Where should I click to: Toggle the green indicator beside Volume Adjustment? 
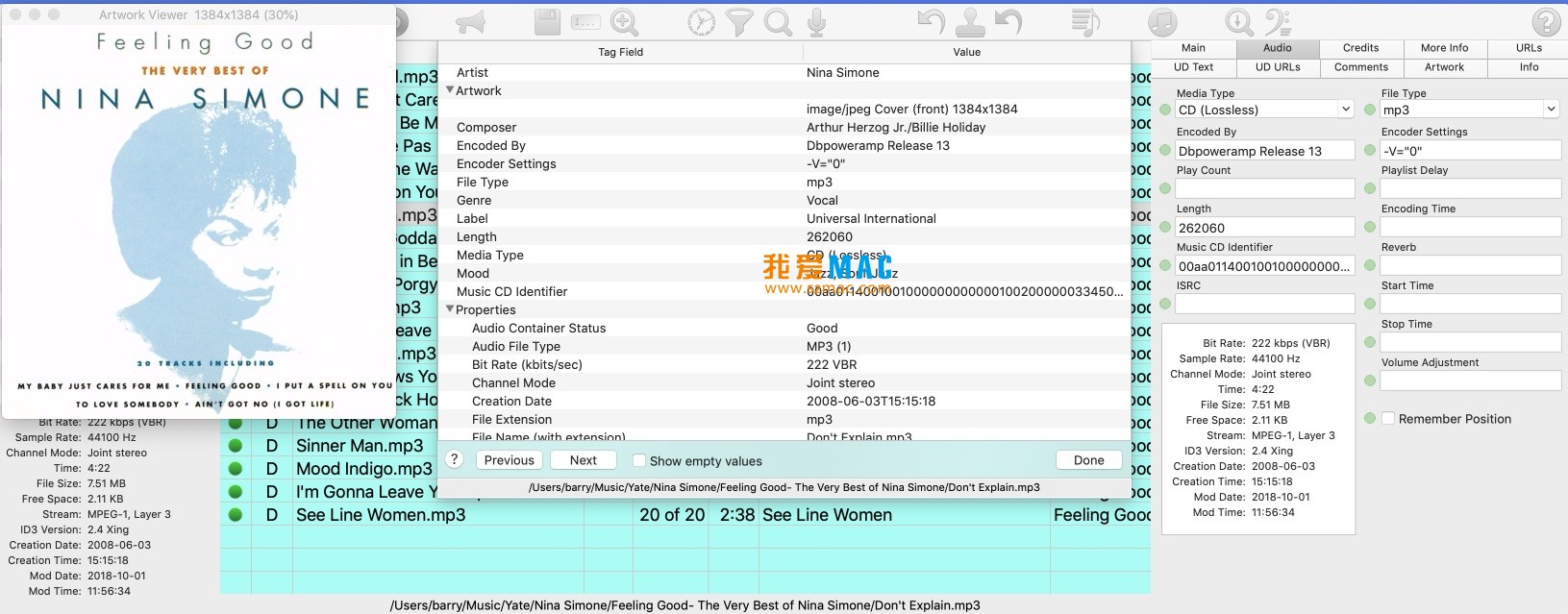pos(1370,381)
